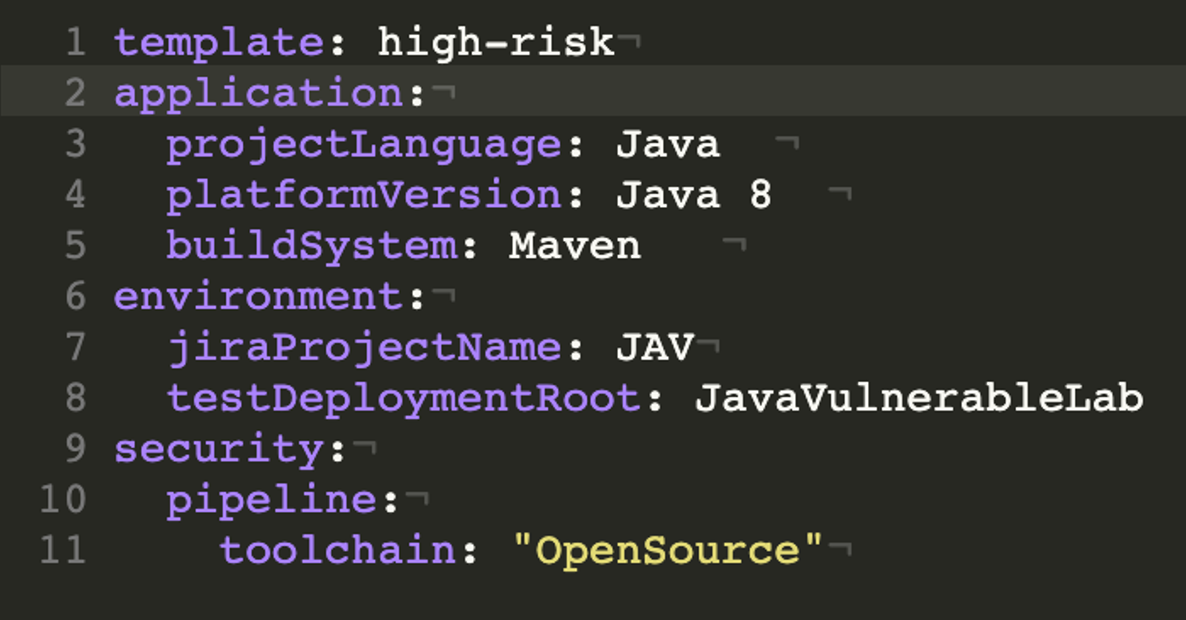Viewport: 1186px width, 620px height.
Task: Click line number 2 in the gutter
Action: 76,94
